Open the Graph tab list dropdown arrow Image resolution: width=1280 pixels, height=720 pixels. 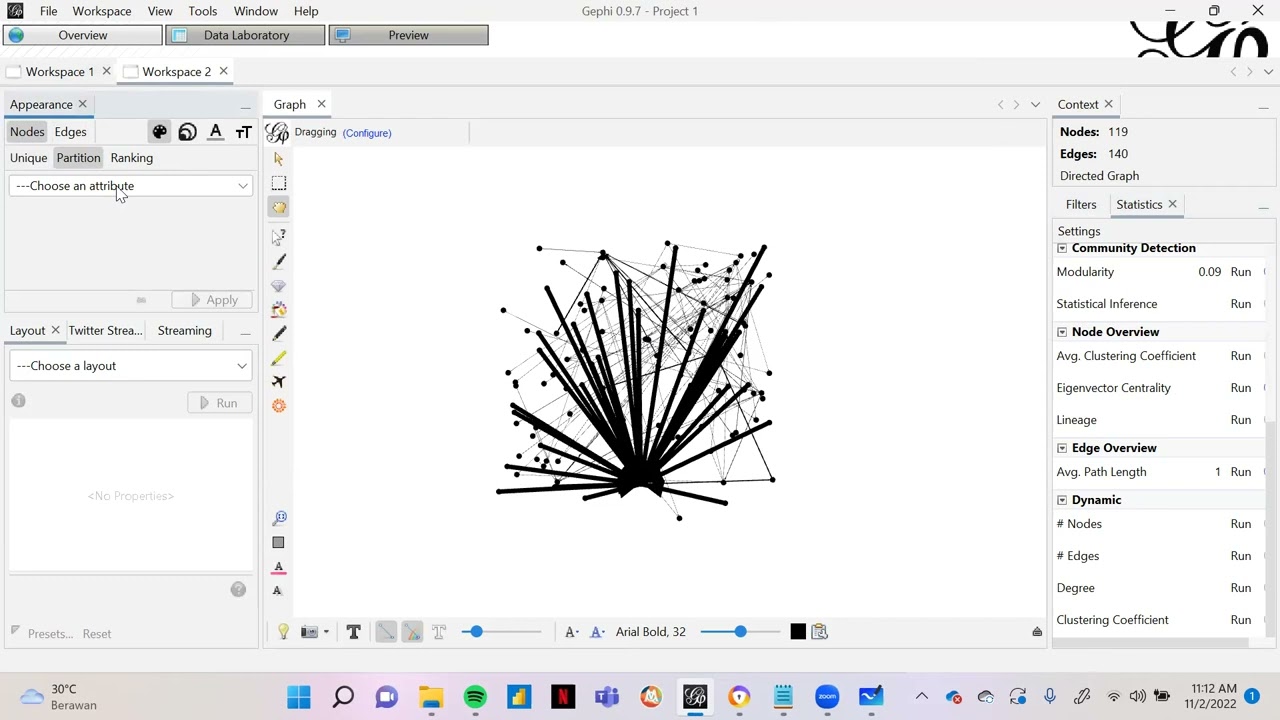tap(1035, 104)
